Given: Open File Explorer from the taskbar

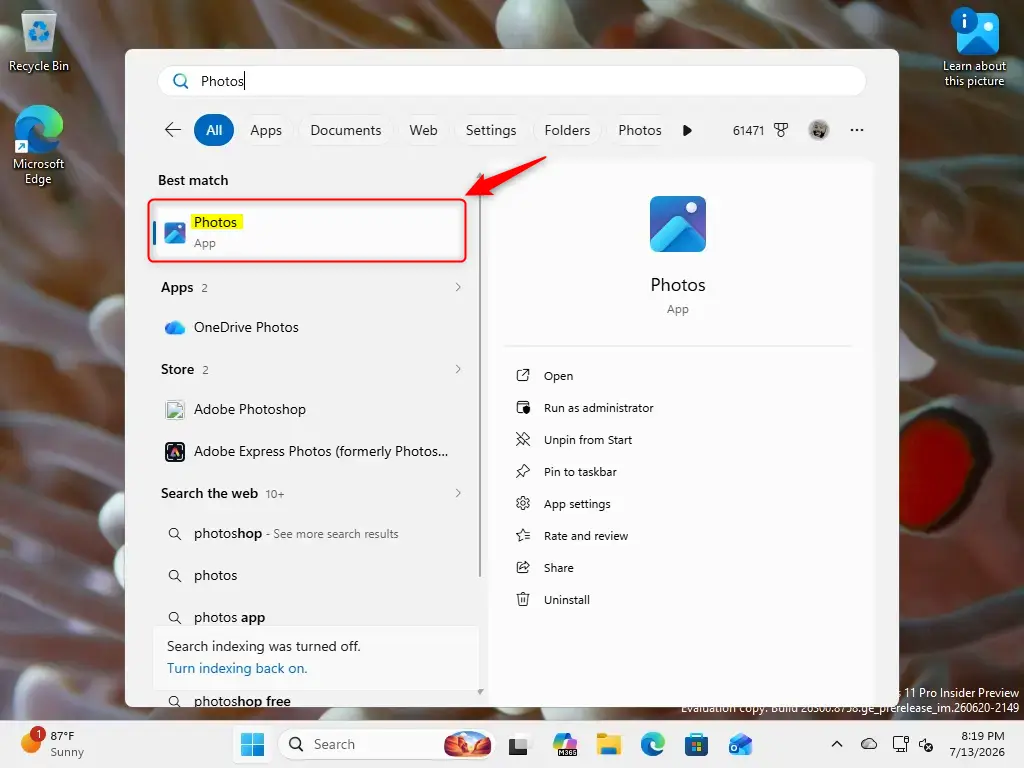Looking at the screenshot, I should 609,744.
